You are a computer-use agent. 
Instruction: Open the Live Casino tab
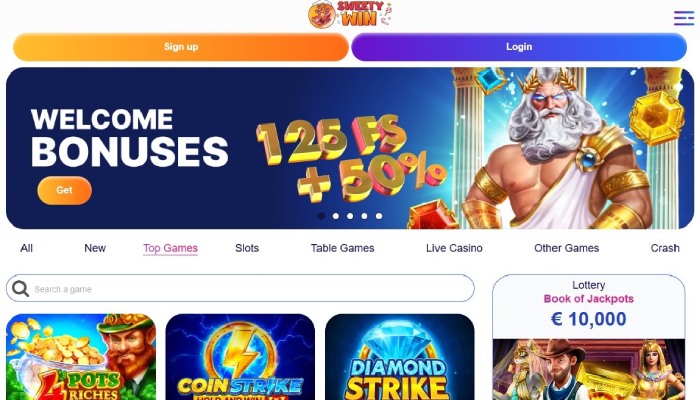pos(454,248)
